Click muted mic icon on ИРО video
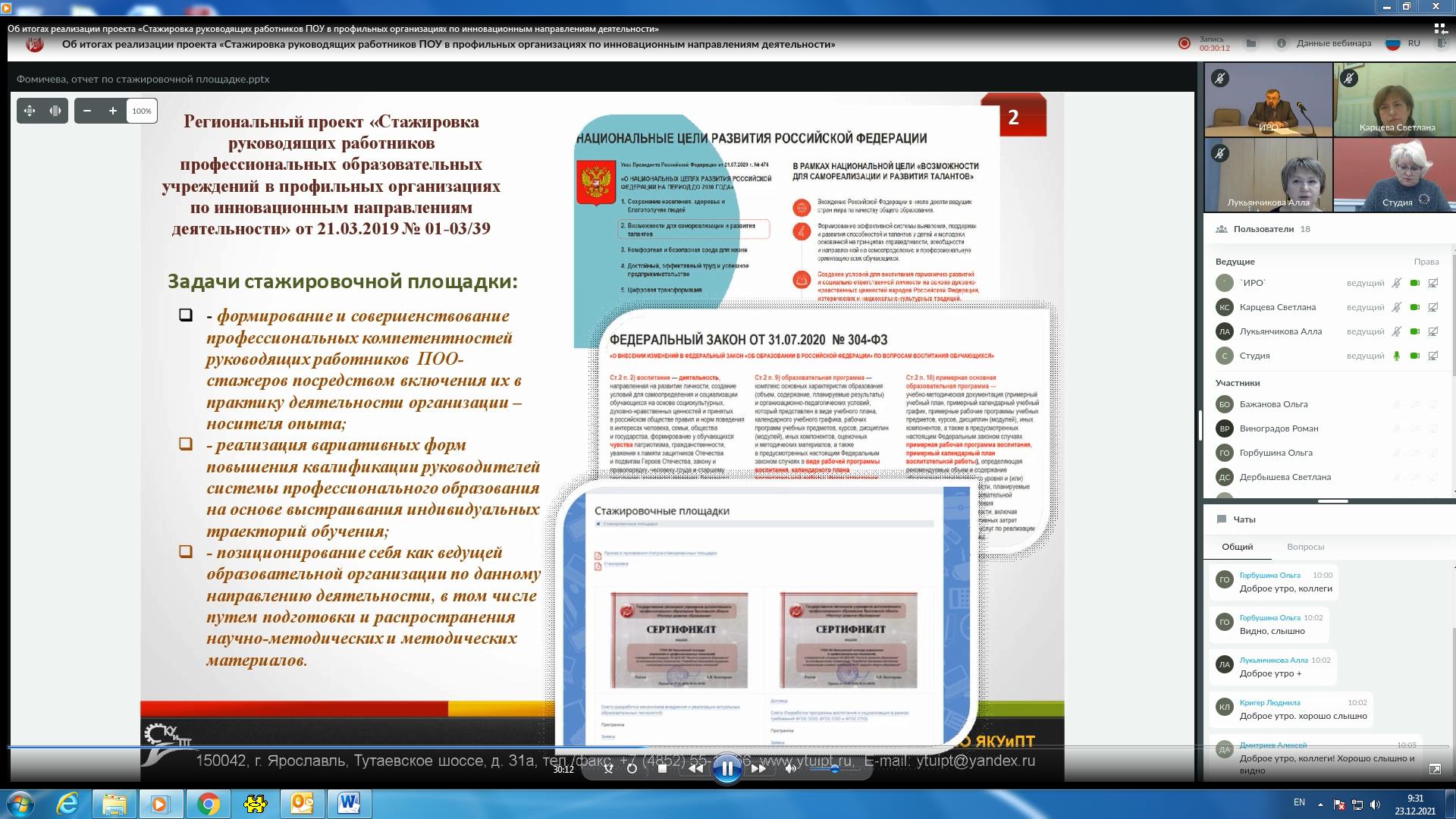This screenshot has height=819, width=1456. click(1220, 78)
